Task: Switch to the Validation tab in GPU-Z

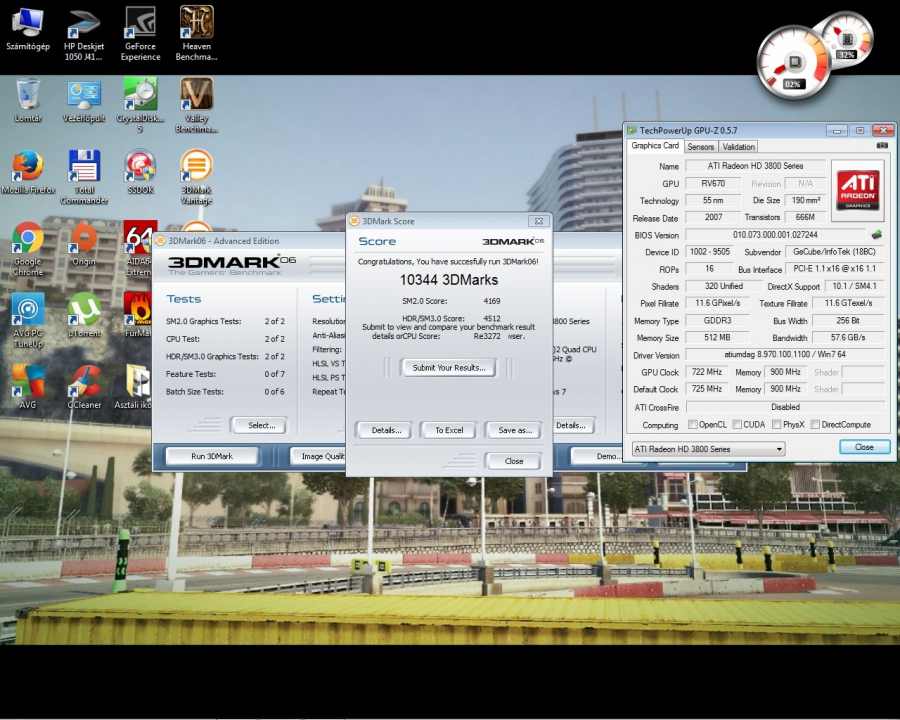Action: [x=739, y=147]
